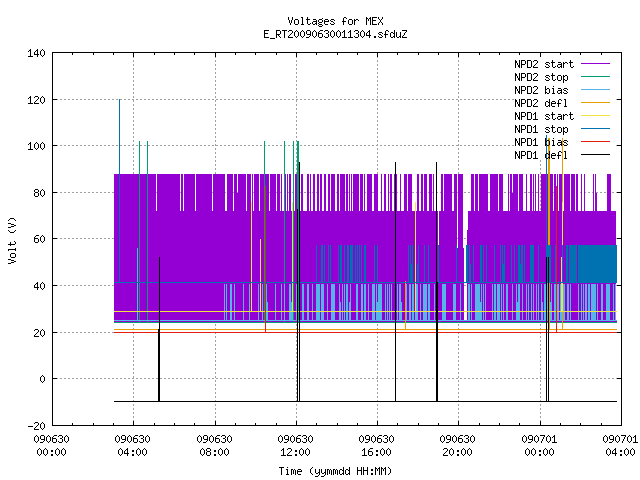Click the 090630 date label above 08:00
640x480 pixels.
coord(214,440)
